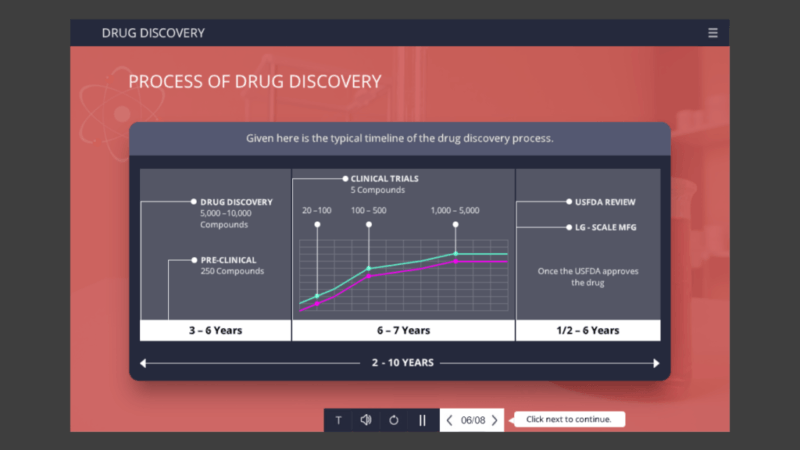Select the USFDA Review label
Screen dimensions: 800x450
click(605, 202)
